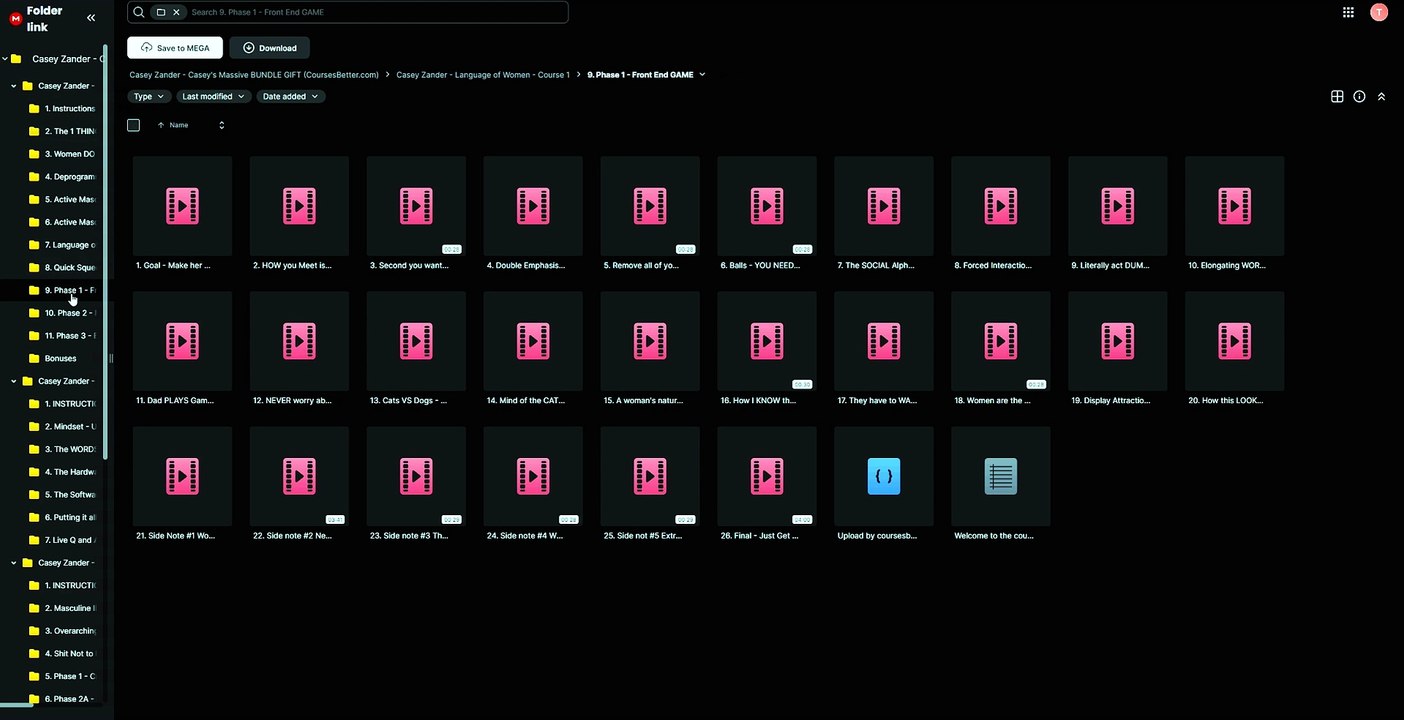Open video 7. The SOCIAL Alph
Screen dimensions: 1404x720
884,213
